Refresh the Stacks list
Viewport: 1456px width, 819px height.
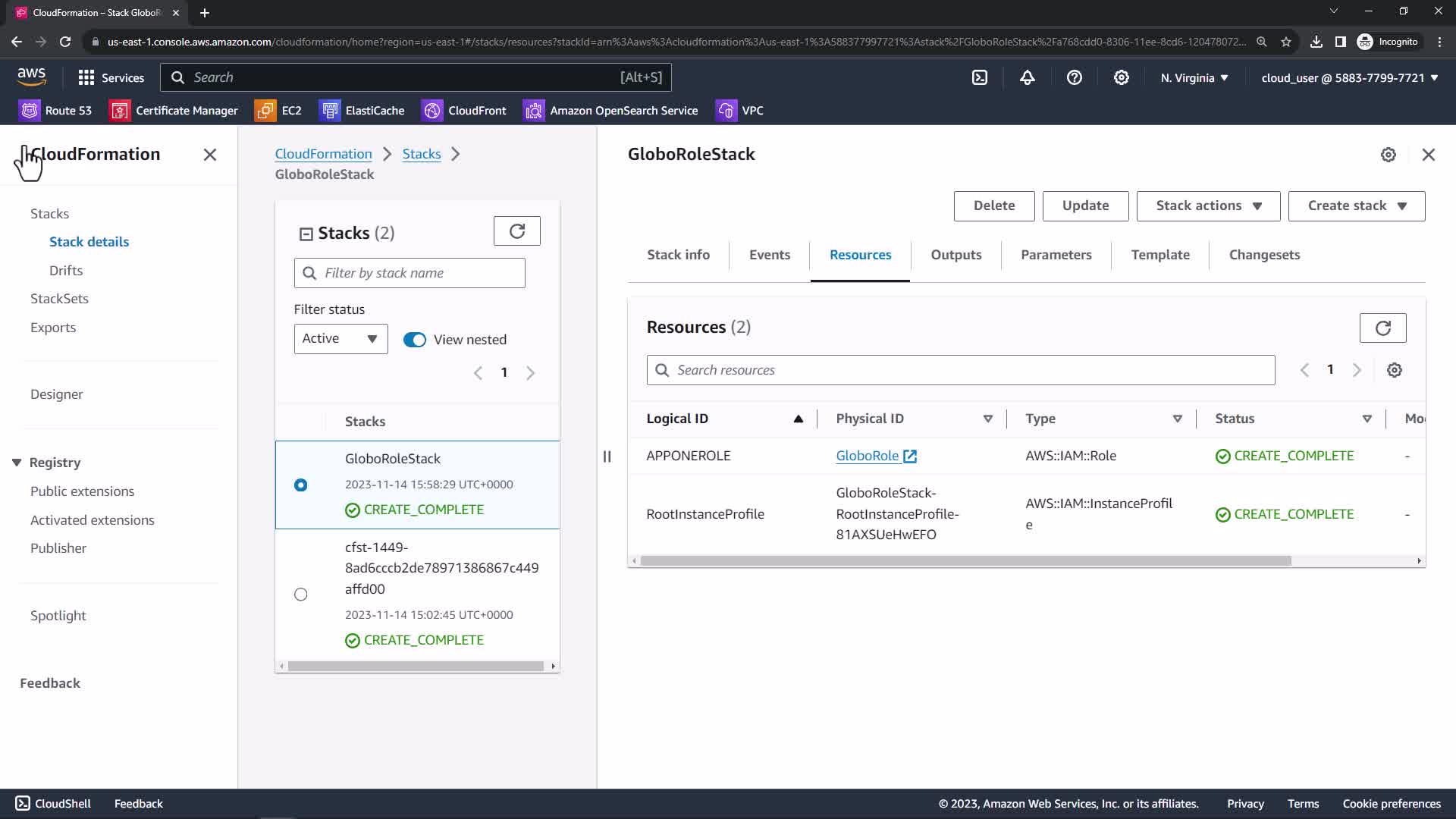tap(516, 231)
